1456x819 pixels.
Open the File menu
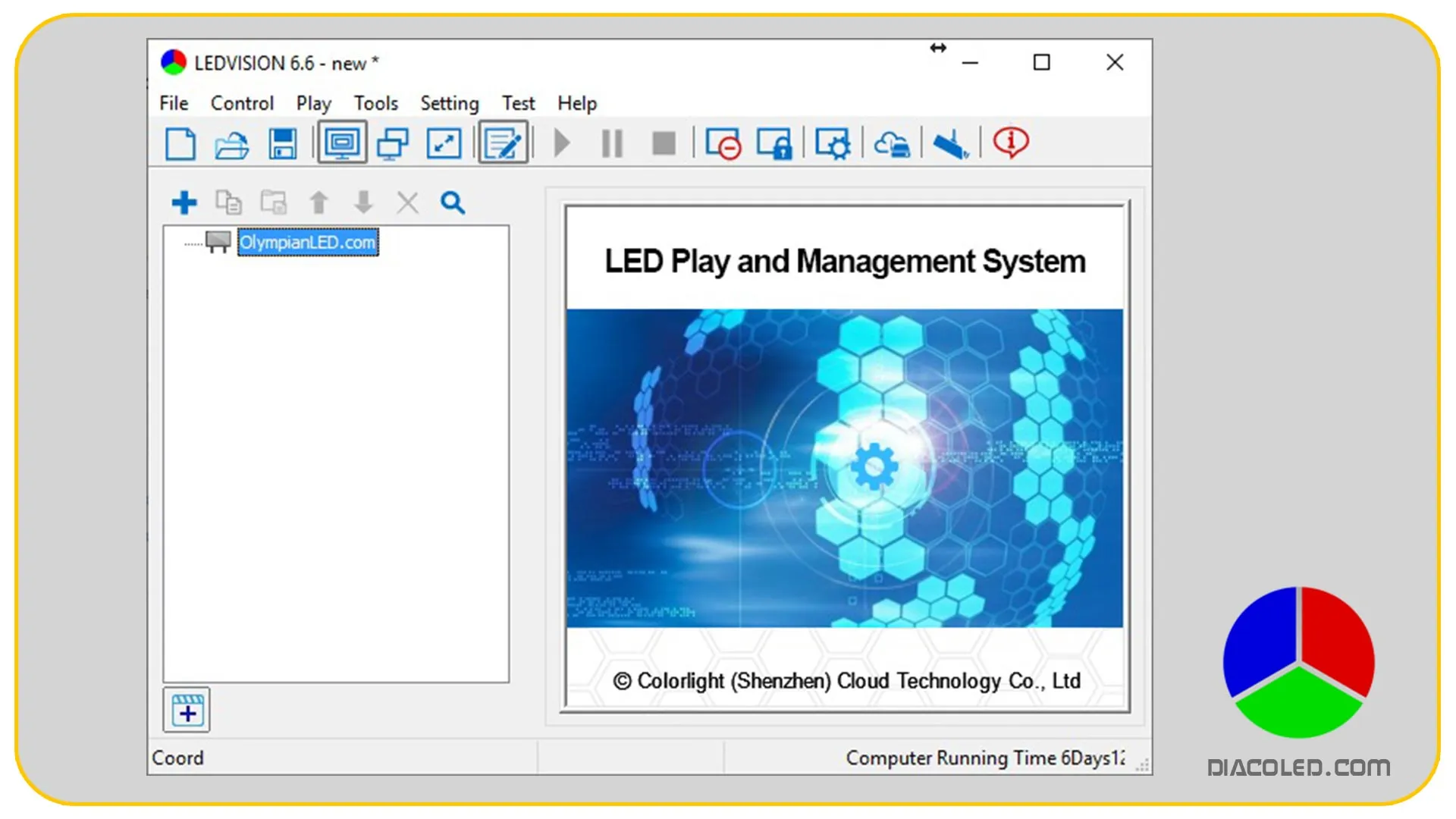click(x=174, y=103)
